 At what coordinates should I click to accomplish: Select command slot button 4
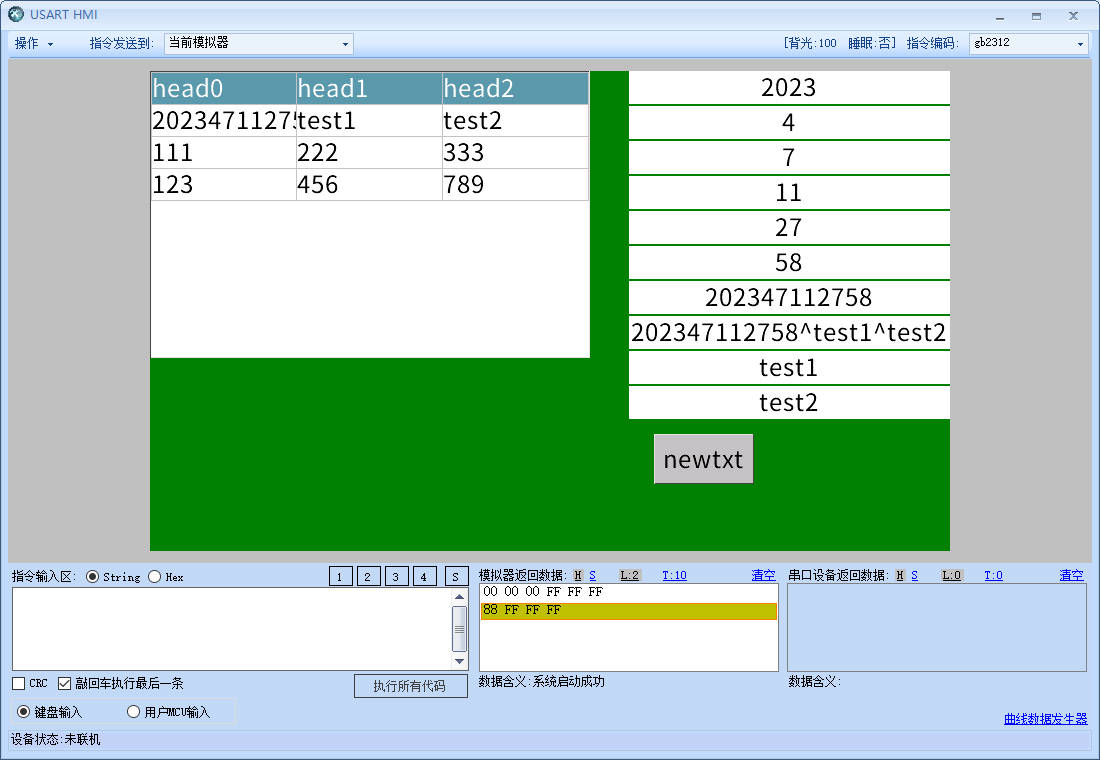point(425,576)
